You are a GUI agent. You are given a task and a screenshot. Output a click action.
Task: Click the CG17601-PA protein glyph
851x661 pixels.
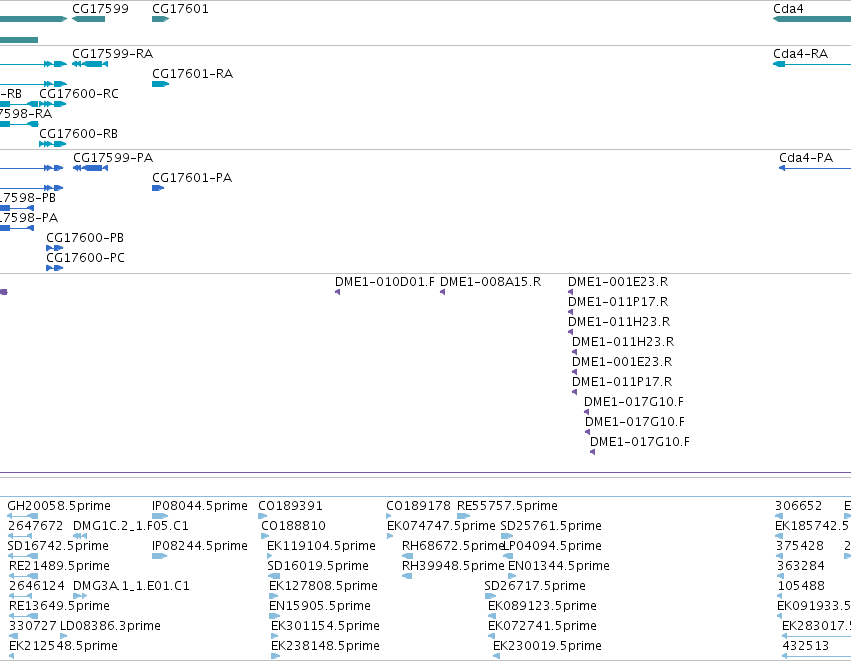click(158, 188)
